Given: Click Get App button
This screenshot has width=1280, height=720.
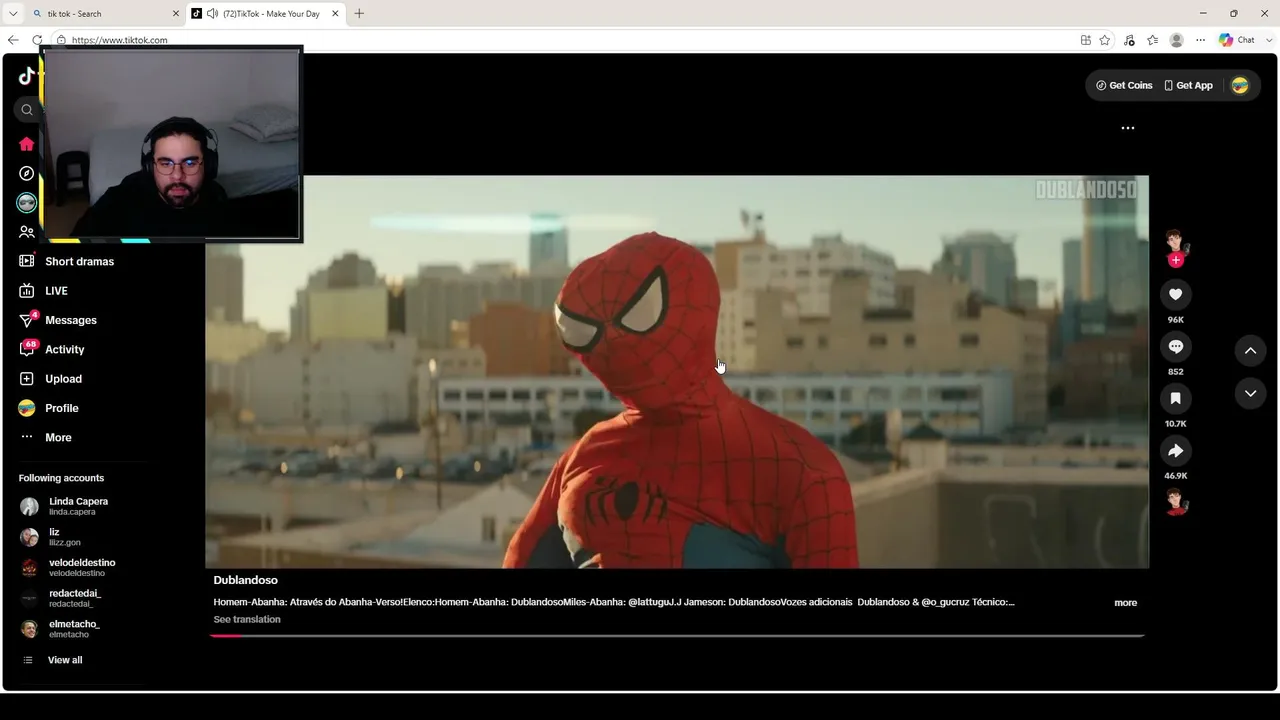Looking at the screenshot, I should pyautogui.click(x=1188, y=86).
